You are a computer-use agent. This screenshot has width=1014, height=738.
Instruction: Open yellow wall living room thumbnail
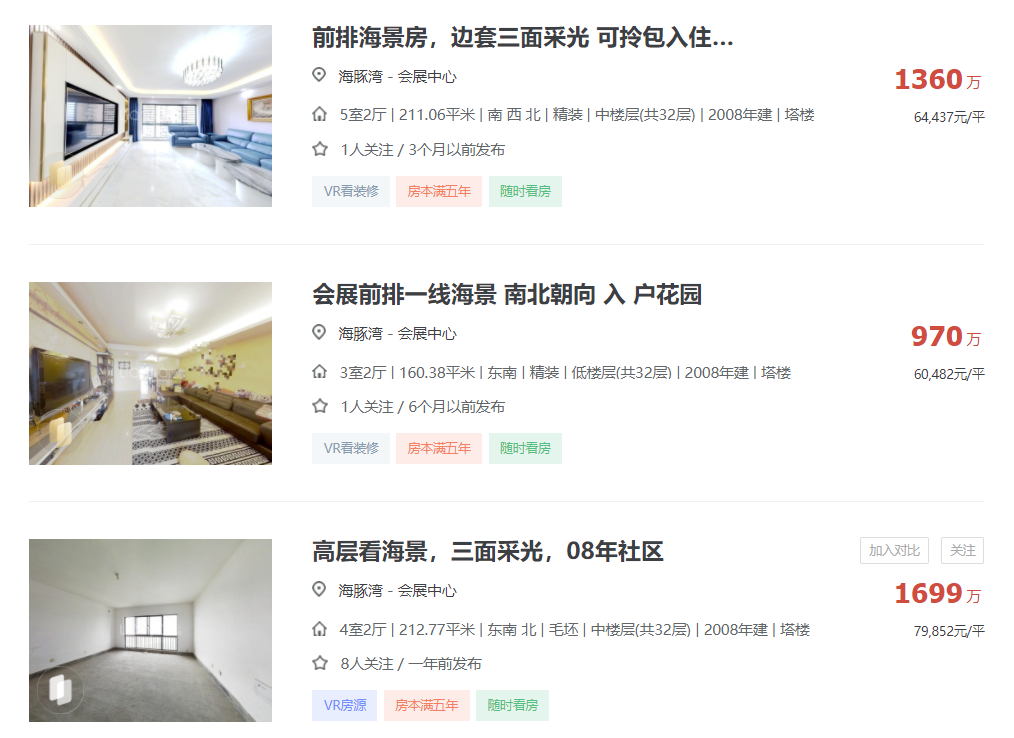(x=150, y=373)
